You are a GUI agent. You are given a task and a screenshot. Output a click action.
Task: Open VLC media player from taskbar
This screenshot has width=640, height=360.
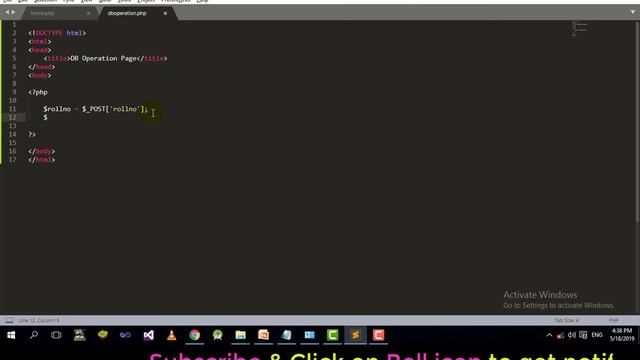171,335
